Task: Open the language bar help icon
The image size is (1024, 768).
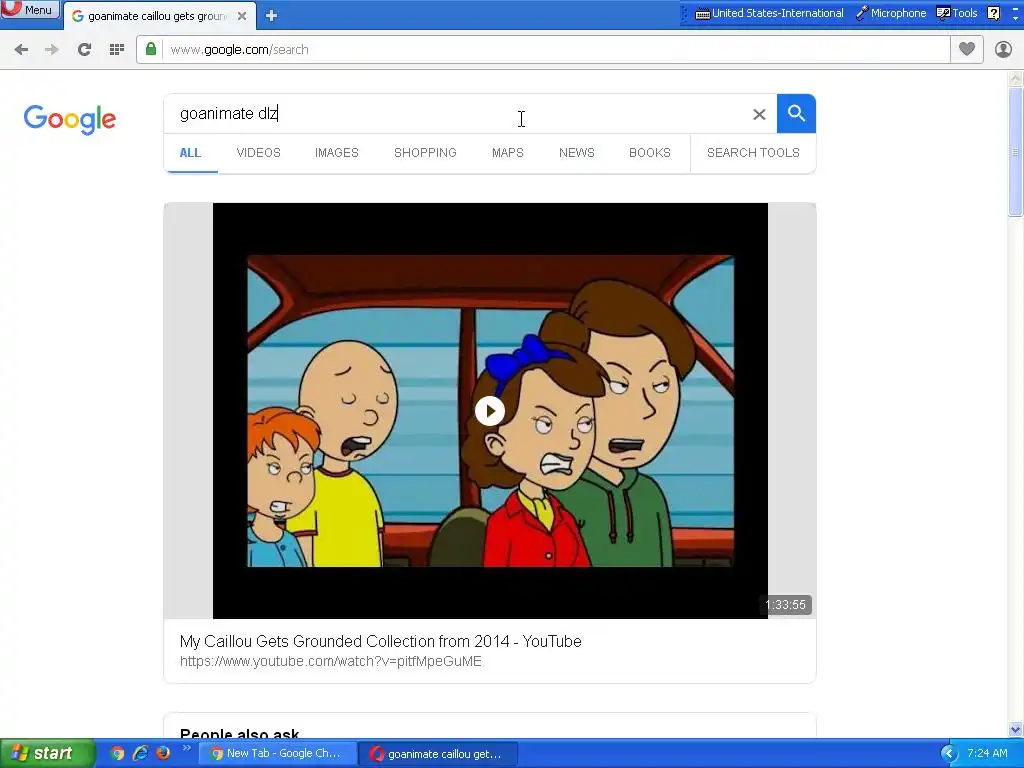Action: tap(993, 13)
